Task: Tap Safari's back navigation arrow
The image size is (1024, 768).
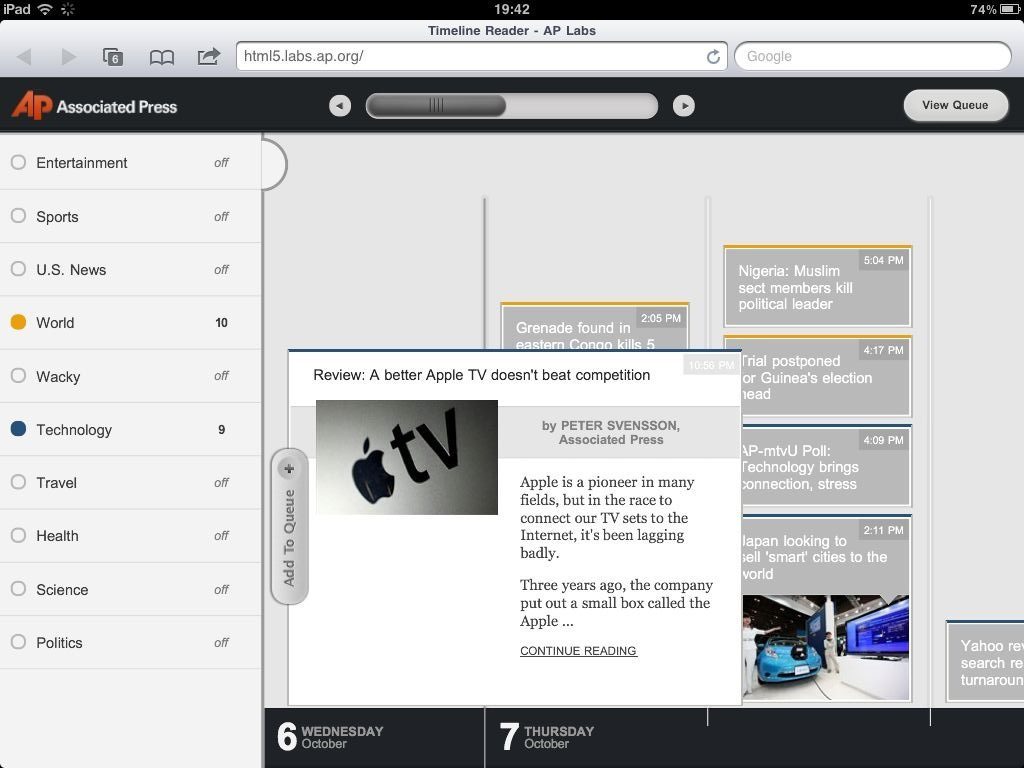Action: coord(25,57)
